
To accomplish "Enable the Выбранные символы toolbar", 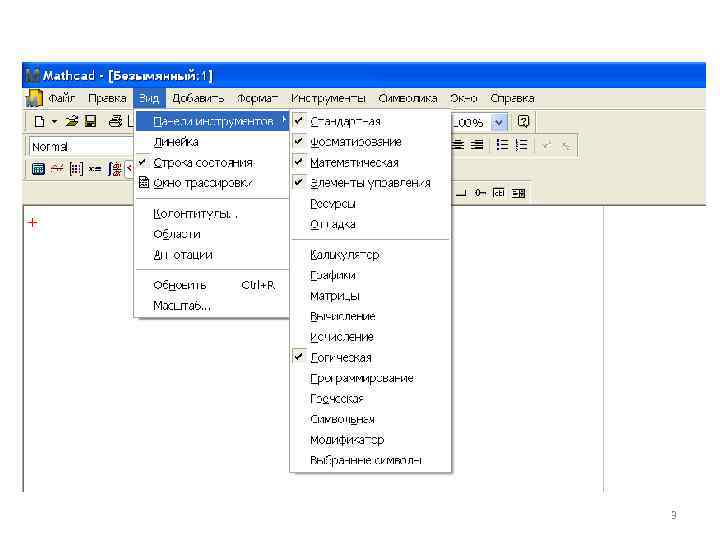I will click(x=370, y=460).
